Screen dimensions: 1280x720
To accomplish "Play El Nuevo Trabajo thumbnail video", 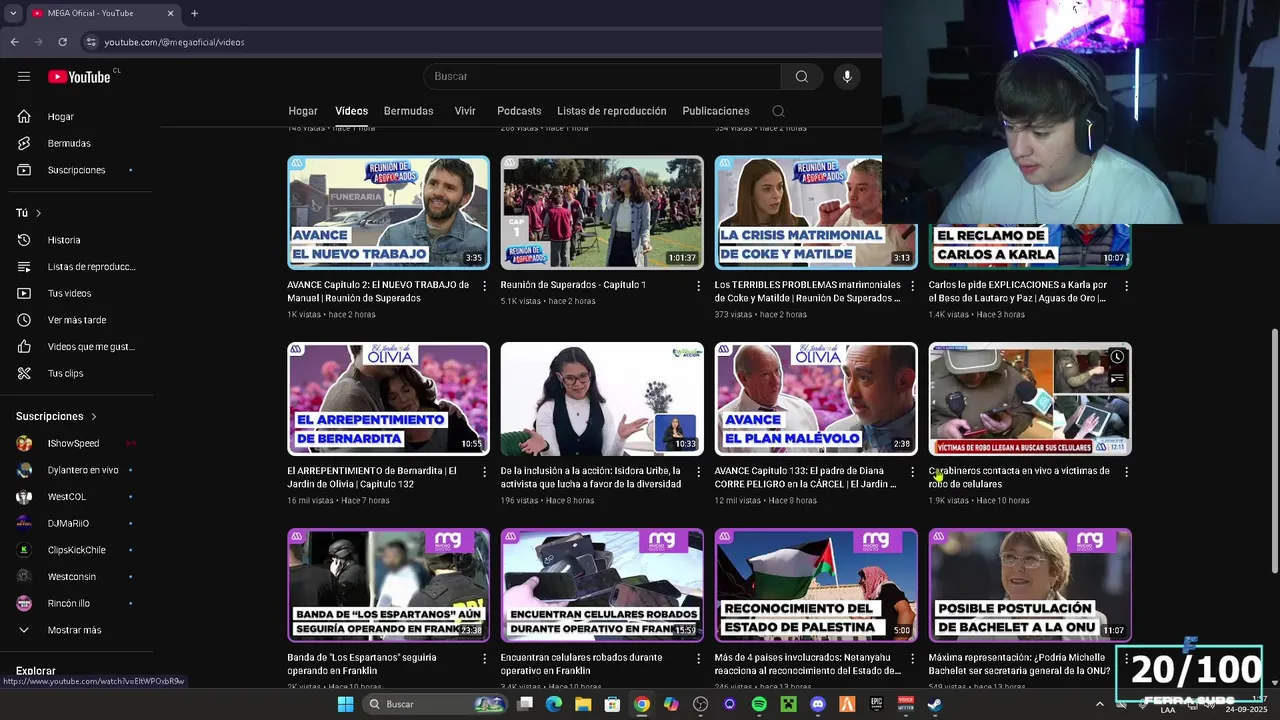I will click(389, 212).
